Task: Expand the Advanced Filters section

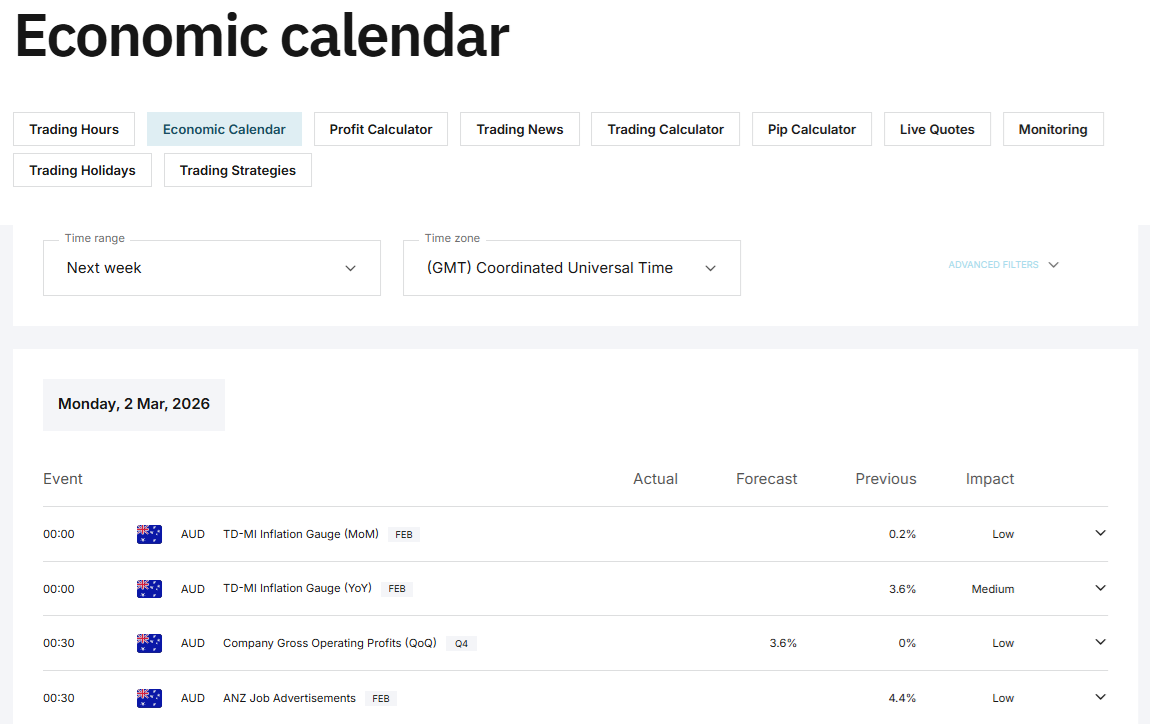Action: [1003, 265]
